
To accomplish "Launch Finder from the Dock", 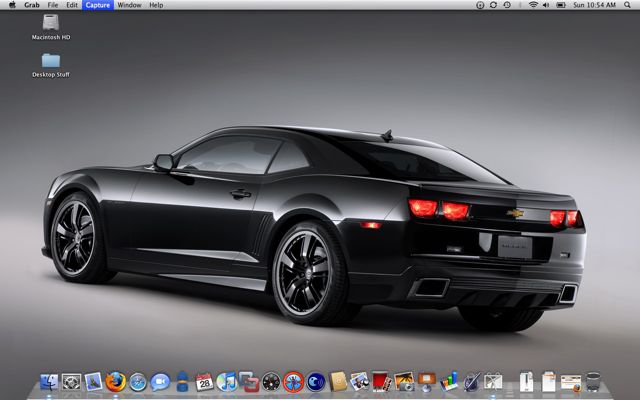I will point(48,381).
